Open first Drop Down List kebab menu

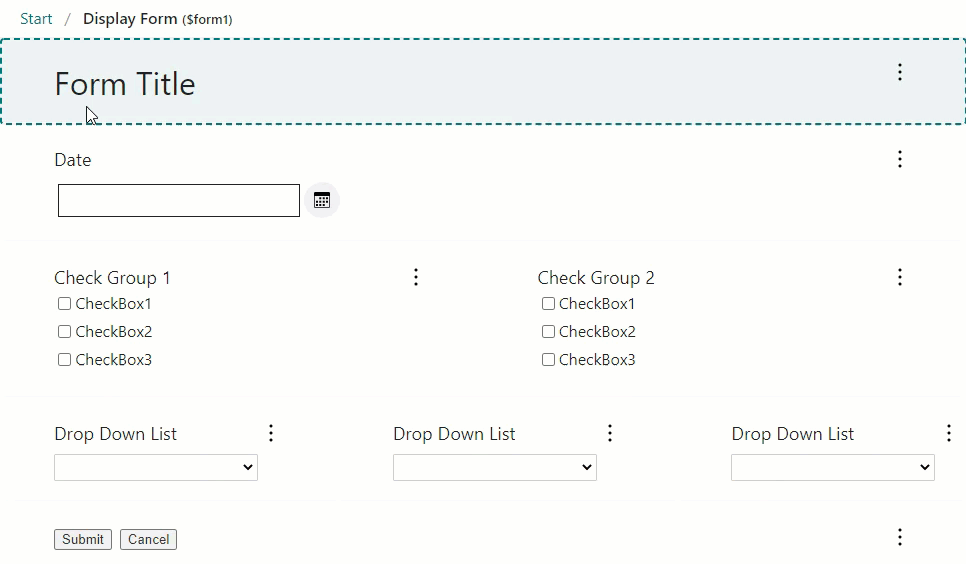271,433
